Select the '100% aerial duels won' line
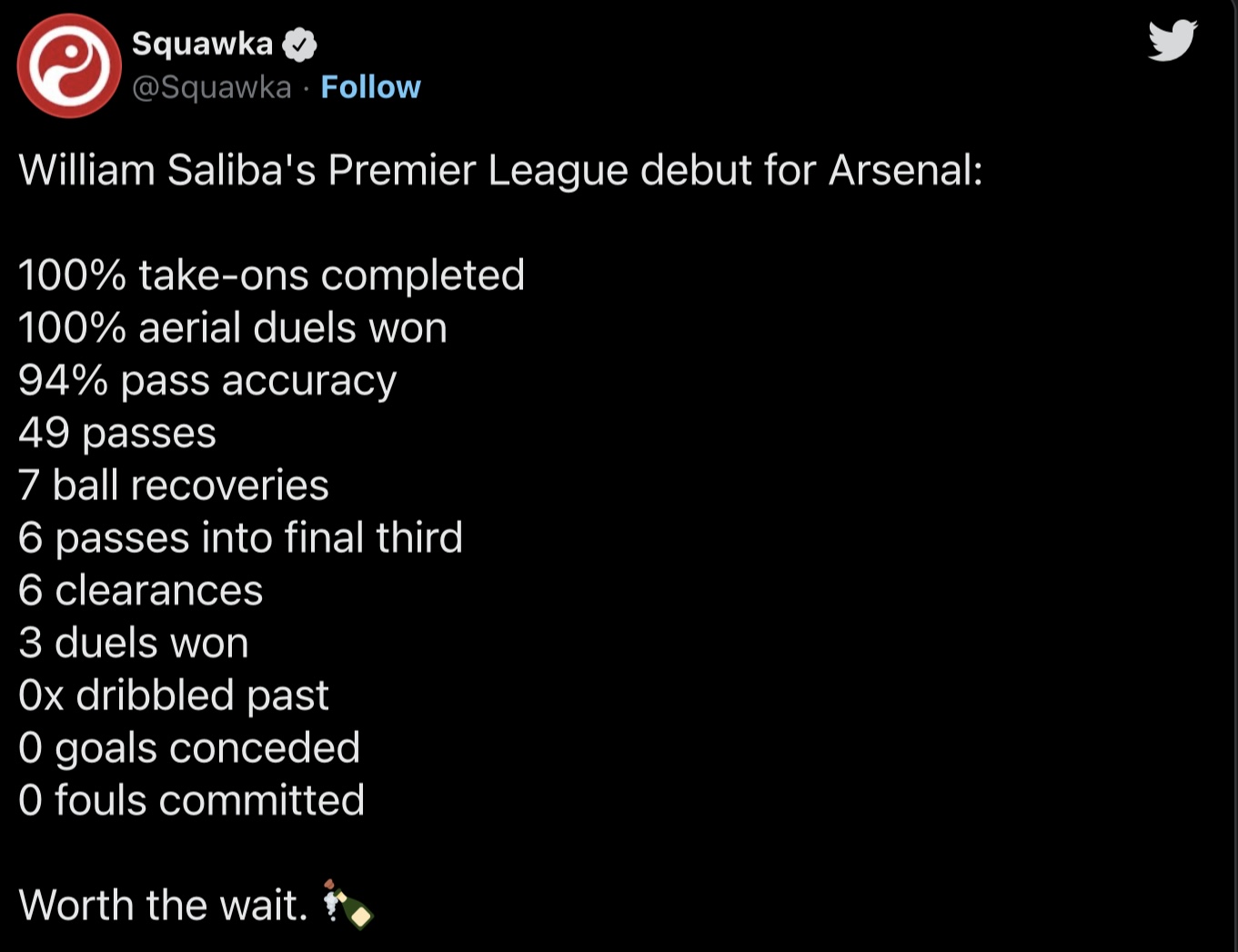 (233, 328)
